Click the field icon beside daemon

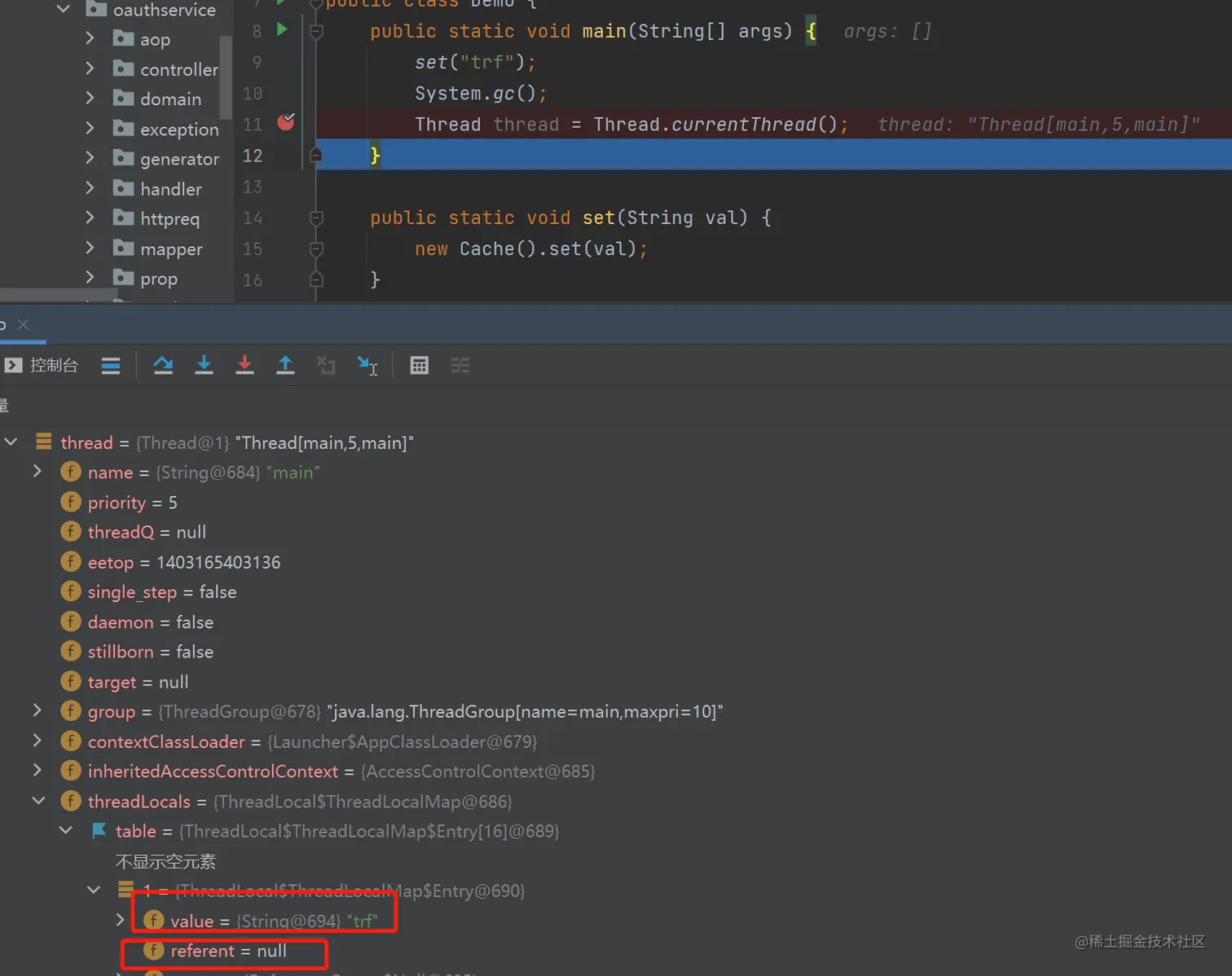(x=71, y=622)
